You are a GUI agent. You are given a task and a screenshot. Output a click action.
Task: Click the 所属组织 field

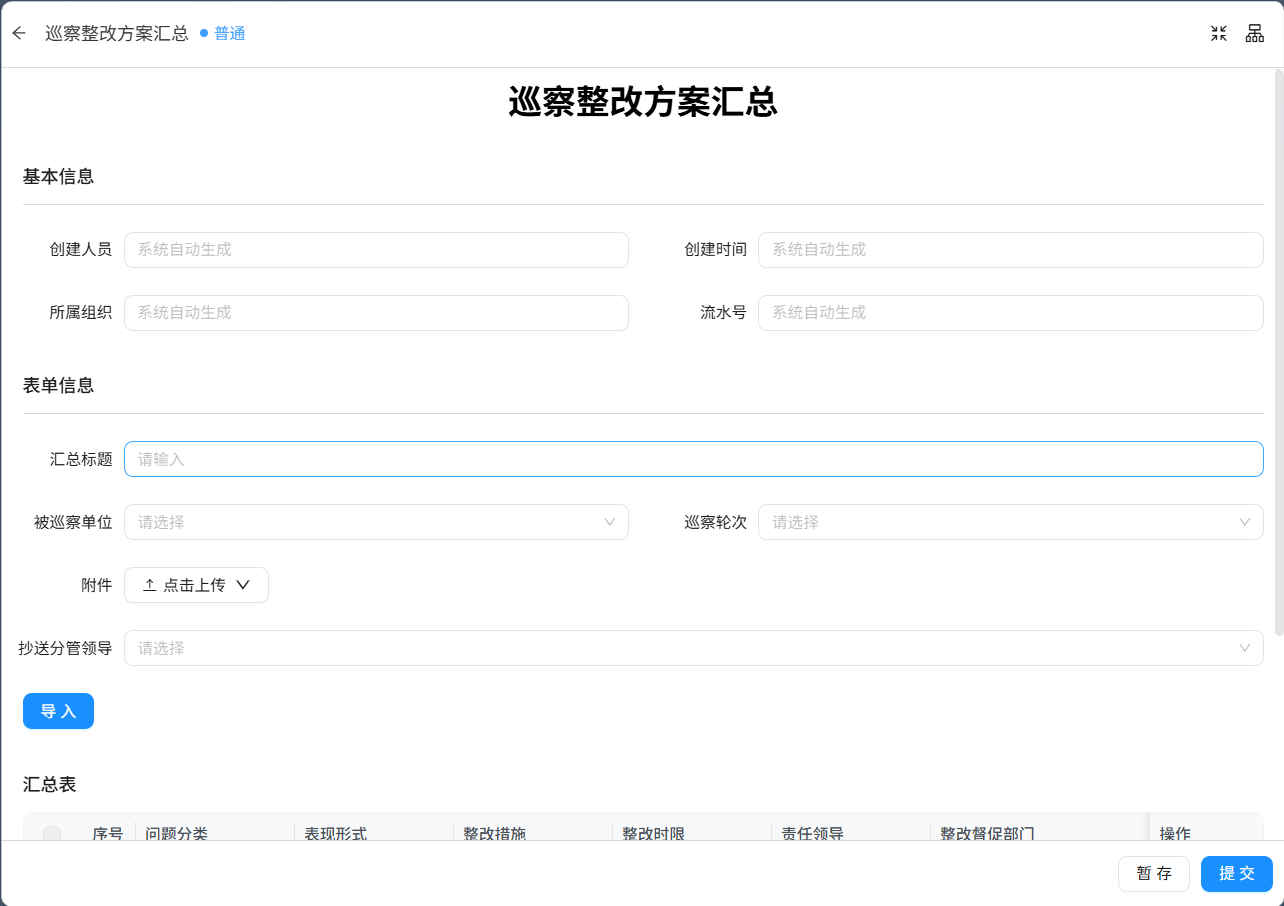click(x=376, y=313)
